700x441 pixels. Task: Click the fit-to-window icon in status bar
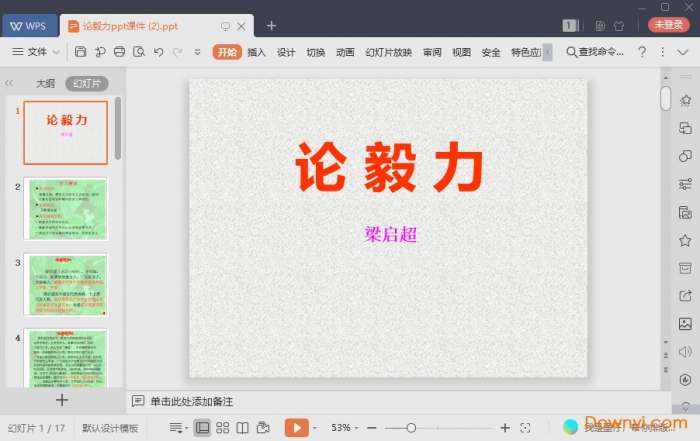(525, 428)
